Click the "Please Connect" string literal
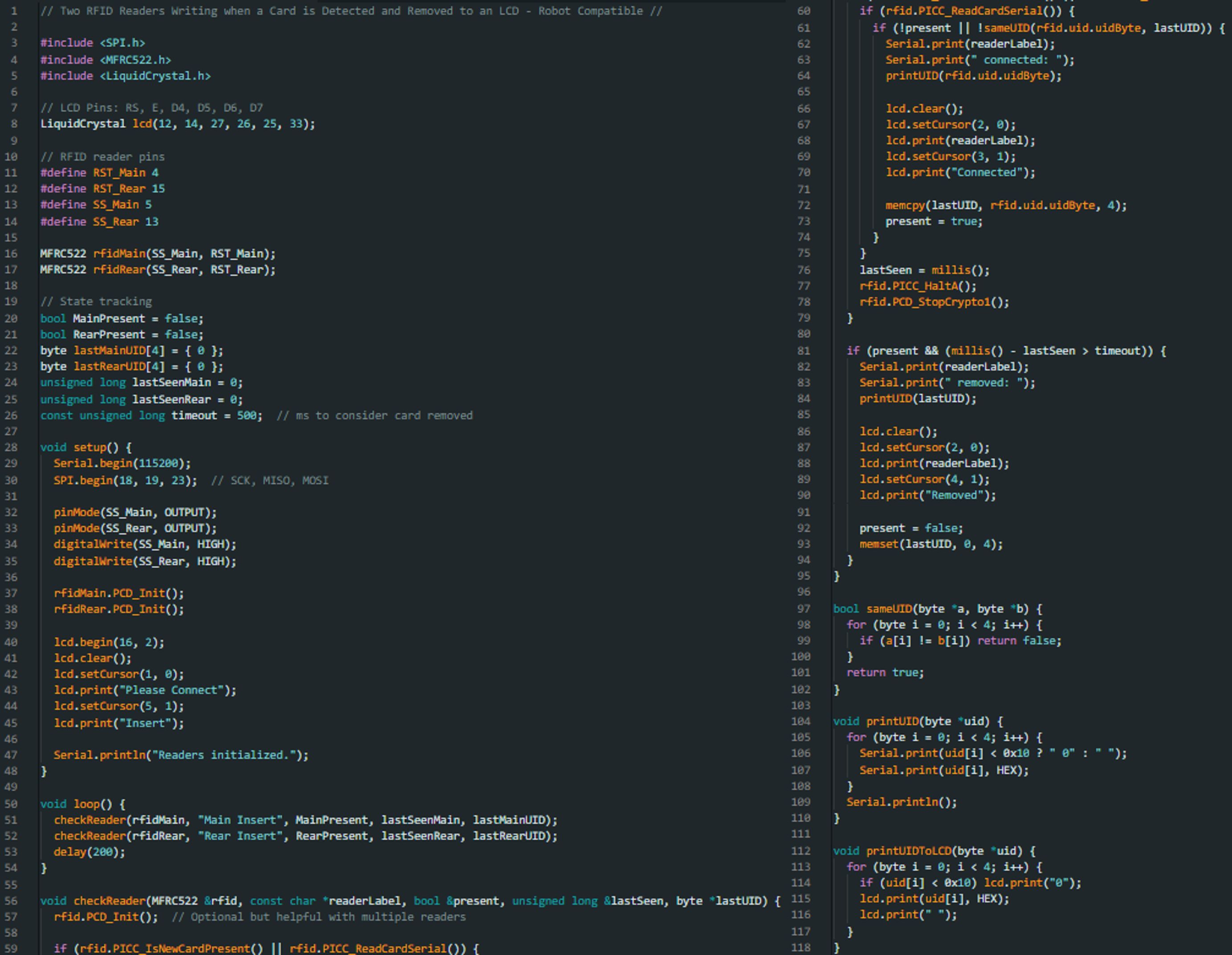Image resolution: width=1232 pixels, height=955 pixels. pos(171,690)
